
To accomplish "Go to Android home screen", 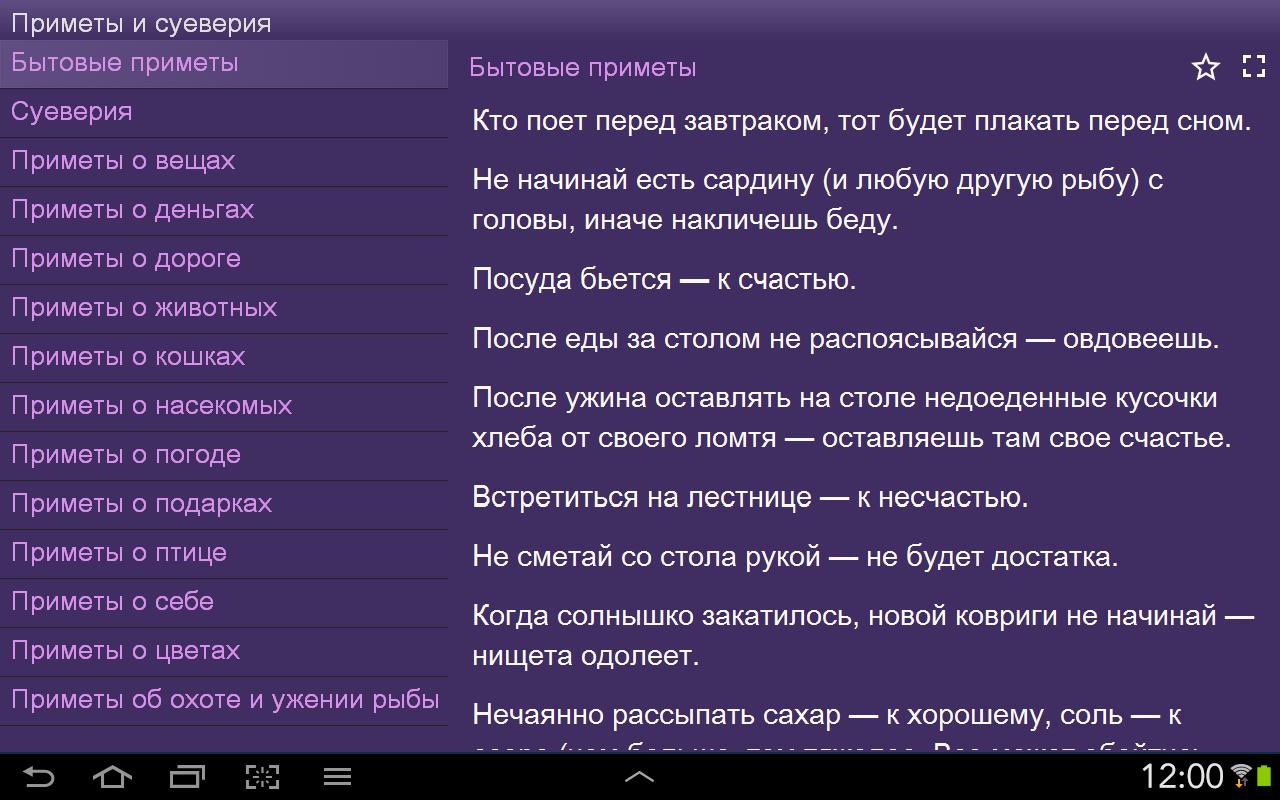I will (x=112, y=776).
